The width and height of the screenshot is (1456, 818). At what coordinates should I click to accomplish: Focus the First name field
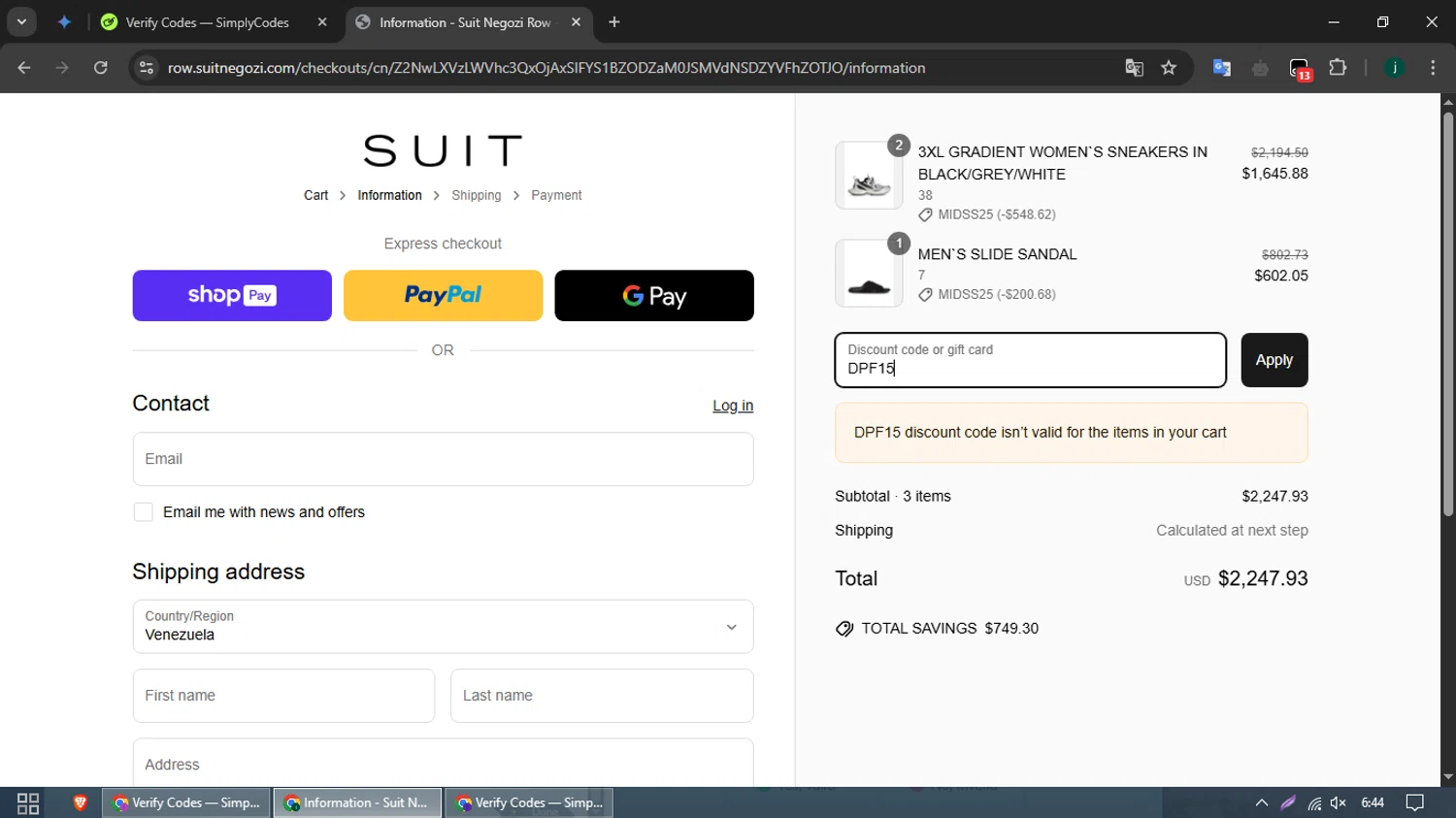click(x=283, y=696)
